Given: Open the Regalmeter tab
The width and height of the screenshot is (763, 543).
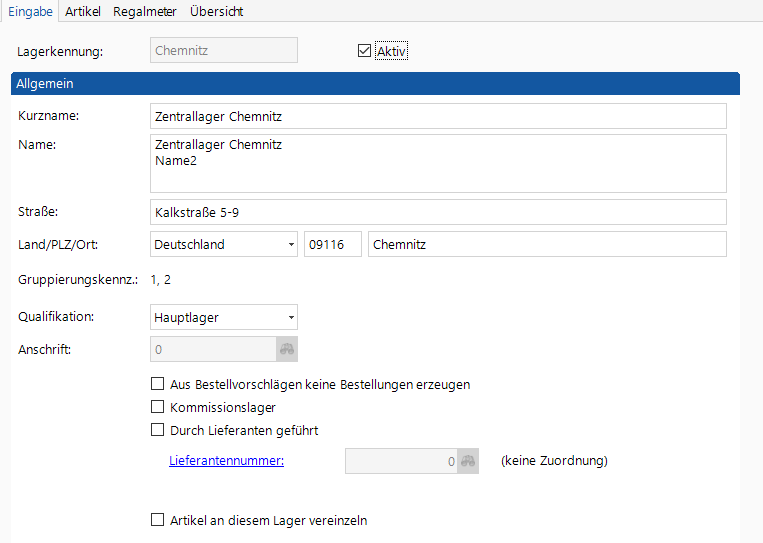Looking at the screenshot, I should coord(145,11).
